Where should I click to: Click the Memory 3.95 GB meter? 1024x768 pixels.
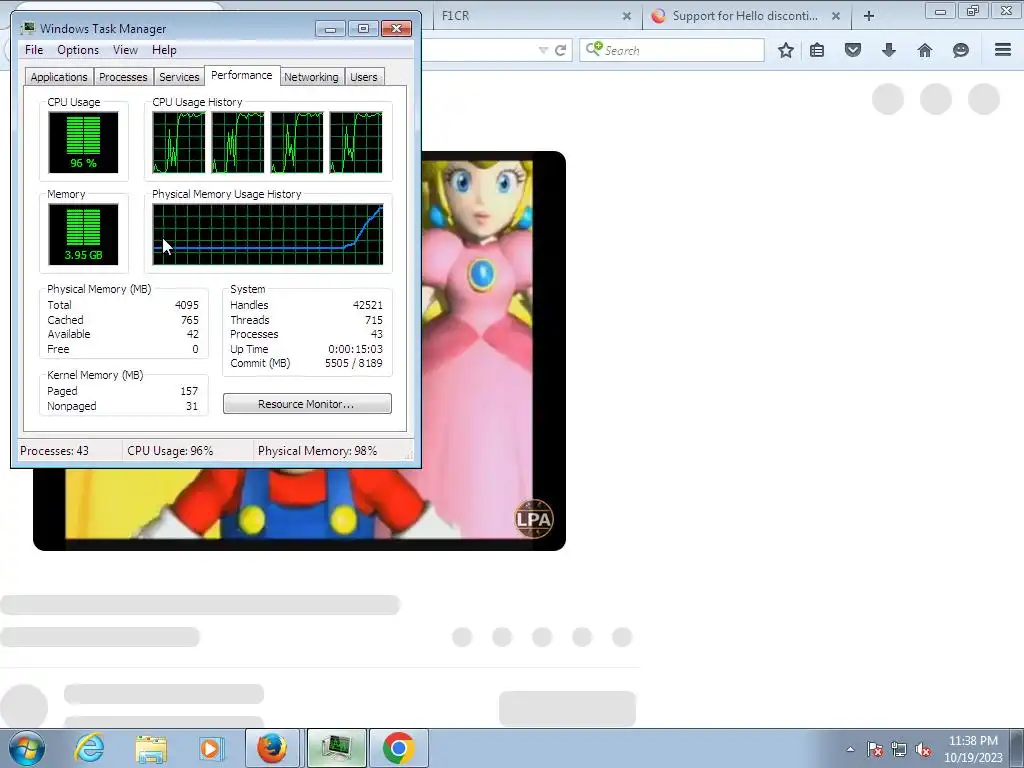click(83, 234)
